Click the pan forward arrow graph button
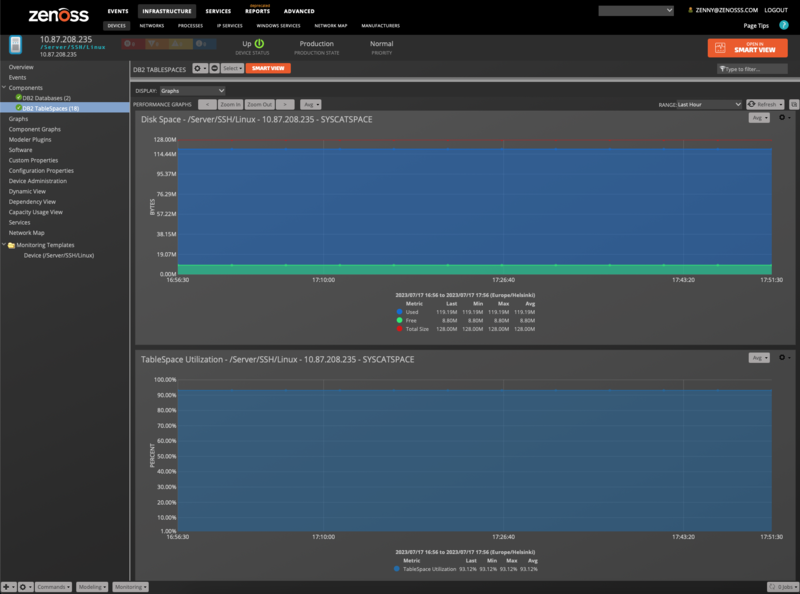The width and height of the screenshot is (800, 594). [x=285, y=104]
